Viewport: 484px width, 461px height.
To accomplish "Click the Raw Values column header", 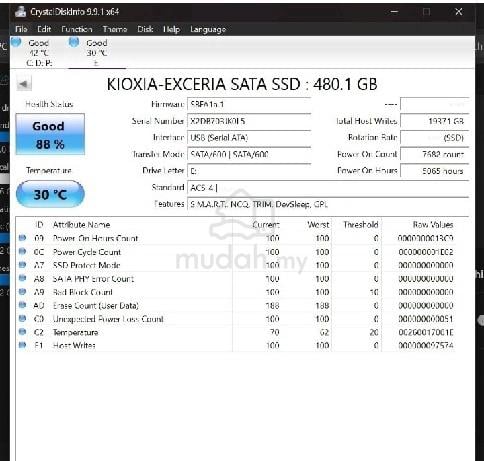I will pos(433,225).
